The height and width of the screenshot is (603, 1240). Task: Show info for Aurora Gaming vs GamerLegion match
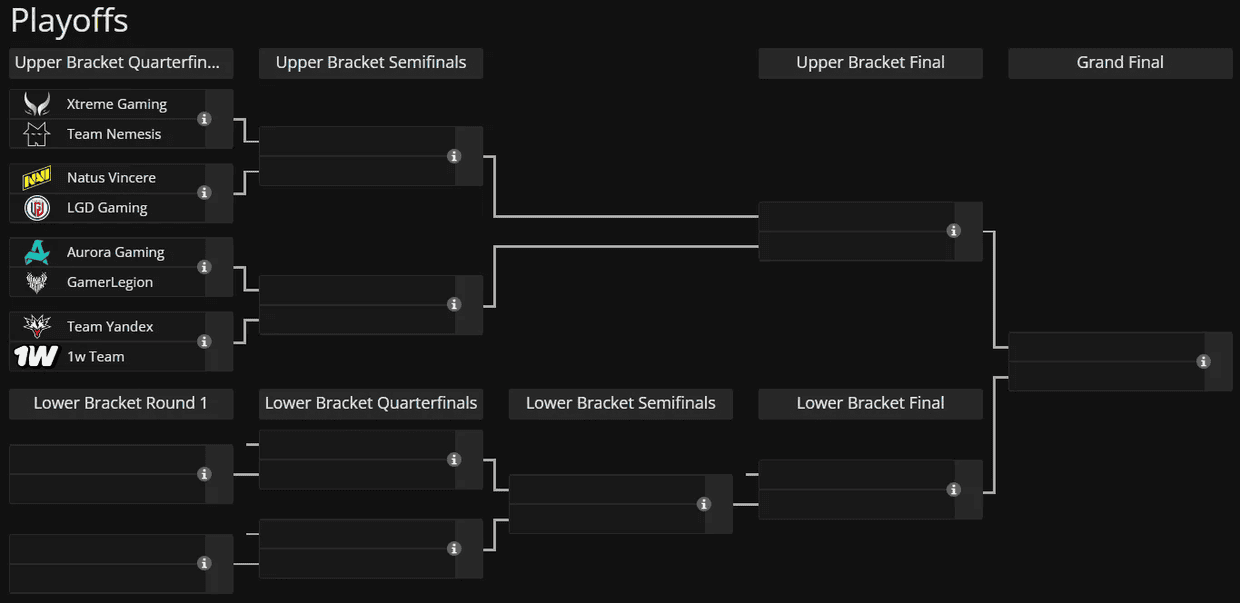(x=204, y=267)
